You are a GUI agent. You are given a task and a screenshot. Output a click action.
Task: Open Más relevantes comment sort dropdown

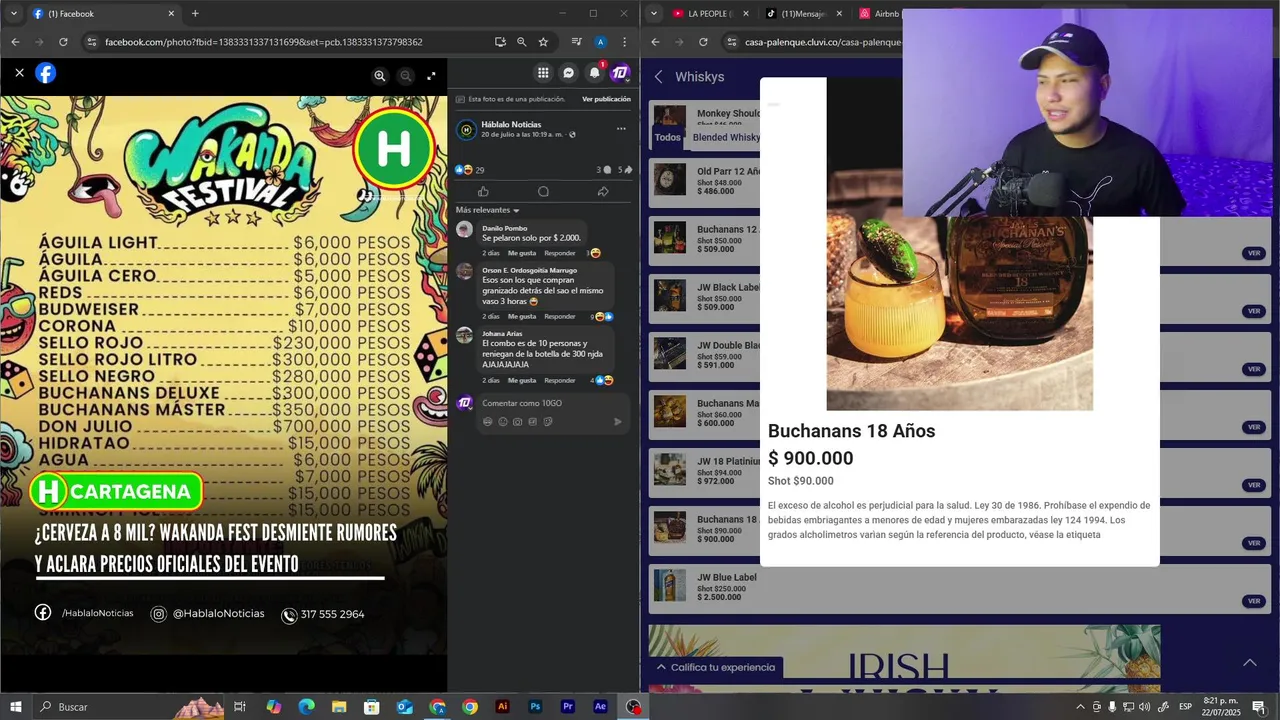click(x=488, y=210)
